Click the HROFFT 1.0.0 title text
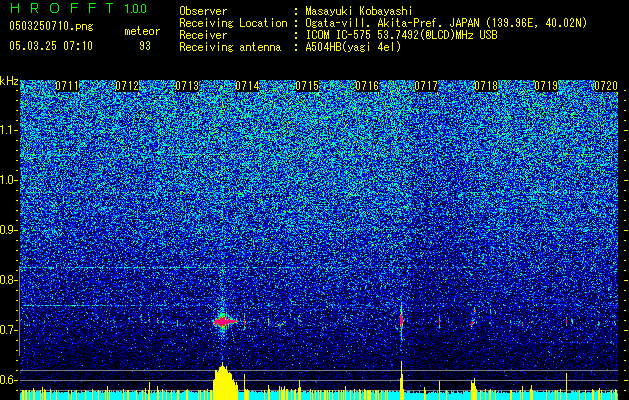The width and height of the screenshot is (629, 400). [78, 8]
